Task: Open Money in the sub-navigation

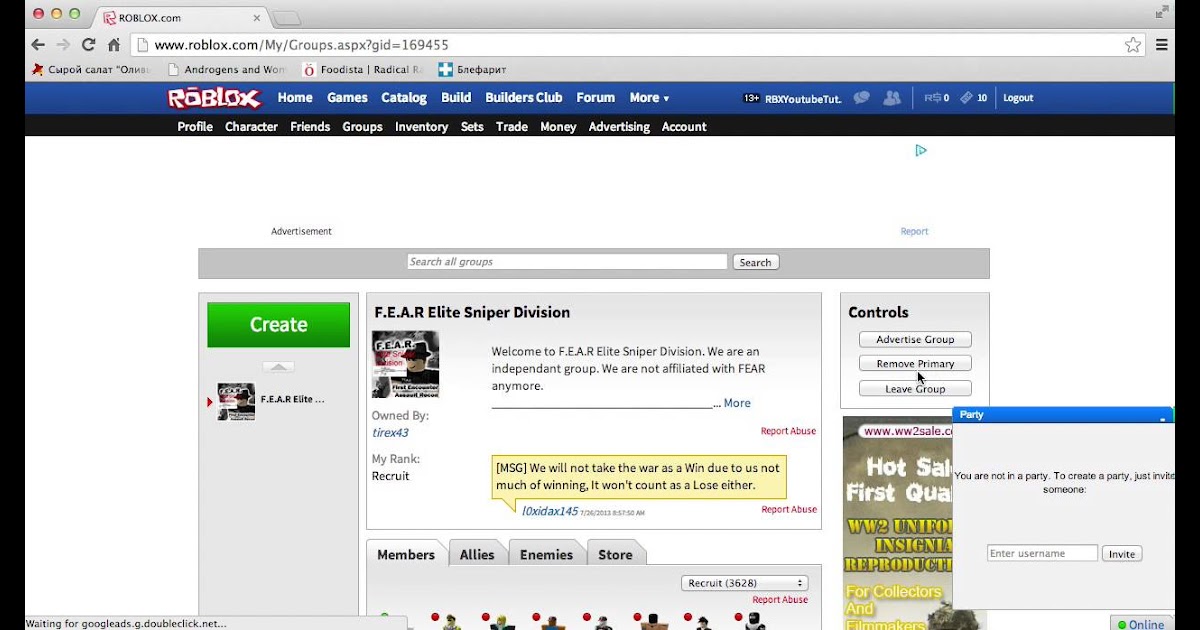Action: [558, 127]
